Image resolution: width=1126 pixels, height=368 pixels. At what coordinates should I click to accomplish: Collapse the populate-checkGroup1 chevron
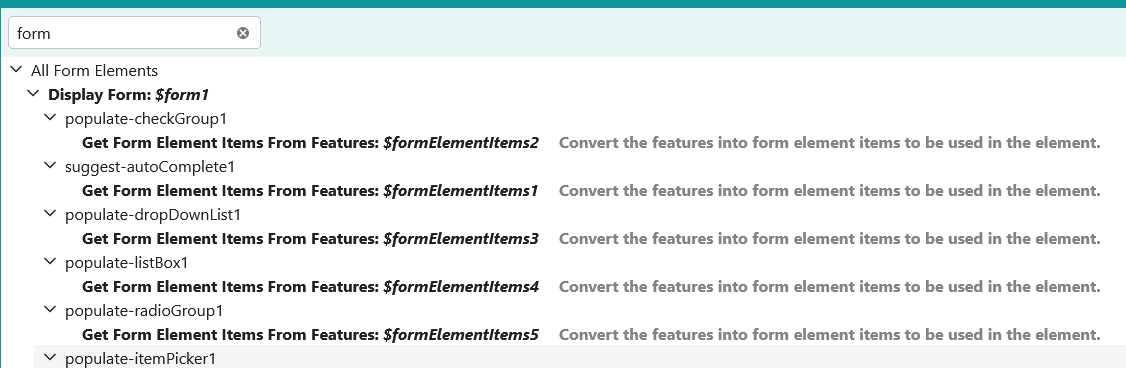[x=50, y=118]
